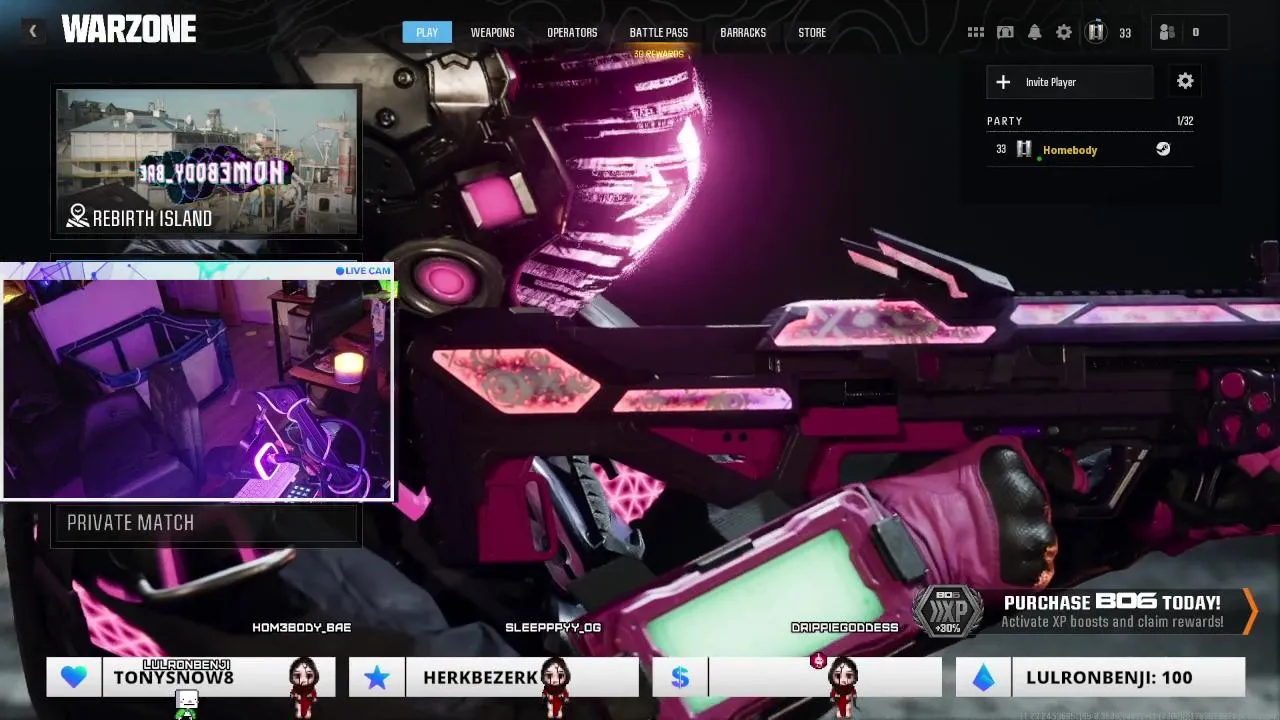1280x720 pixels.
Task: Click the rank emblem beside Homebody
Action: (x=1024, y=149)
